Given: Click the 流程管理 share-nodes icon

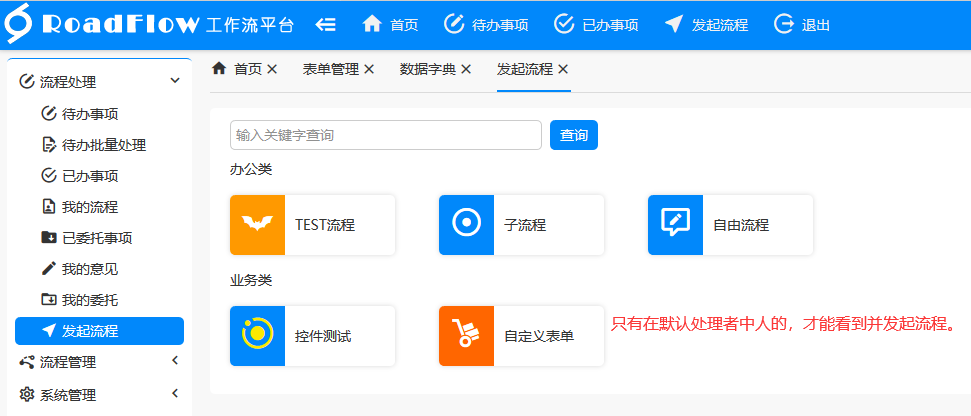Looking at the screenshot, I should click(x=27, y=362).
